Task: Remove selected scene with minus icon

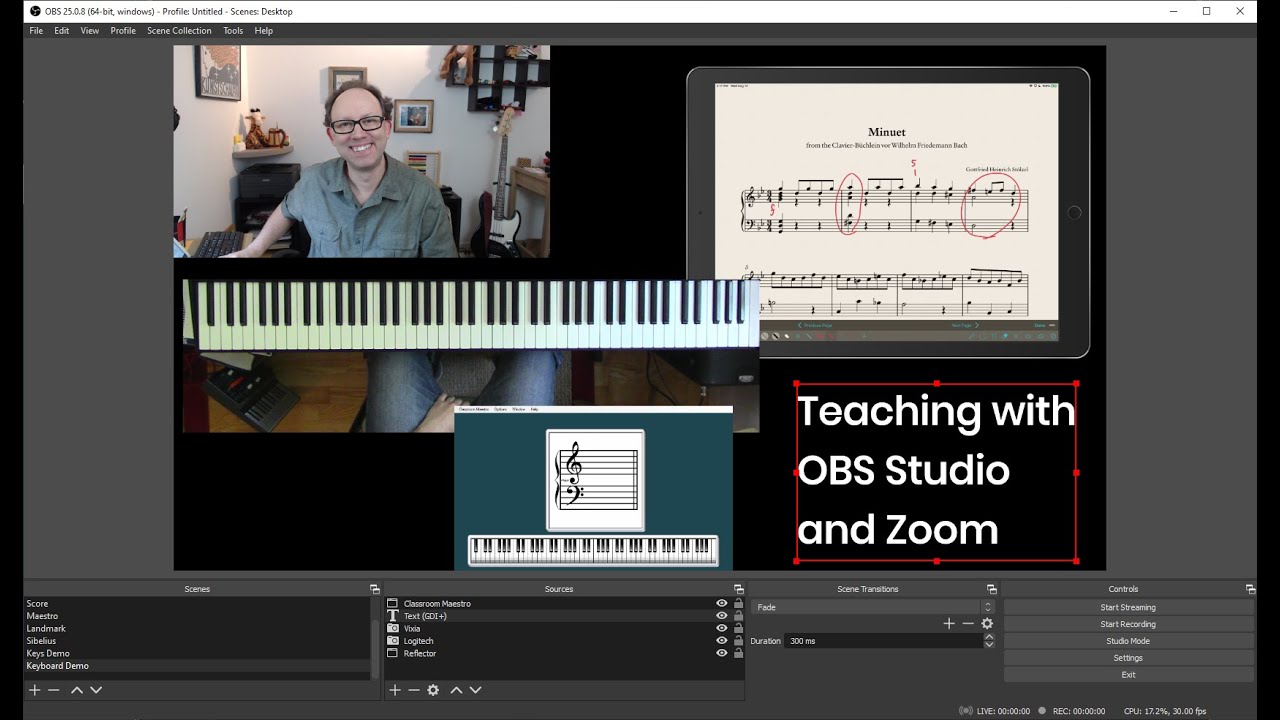Action: (54, 690)
